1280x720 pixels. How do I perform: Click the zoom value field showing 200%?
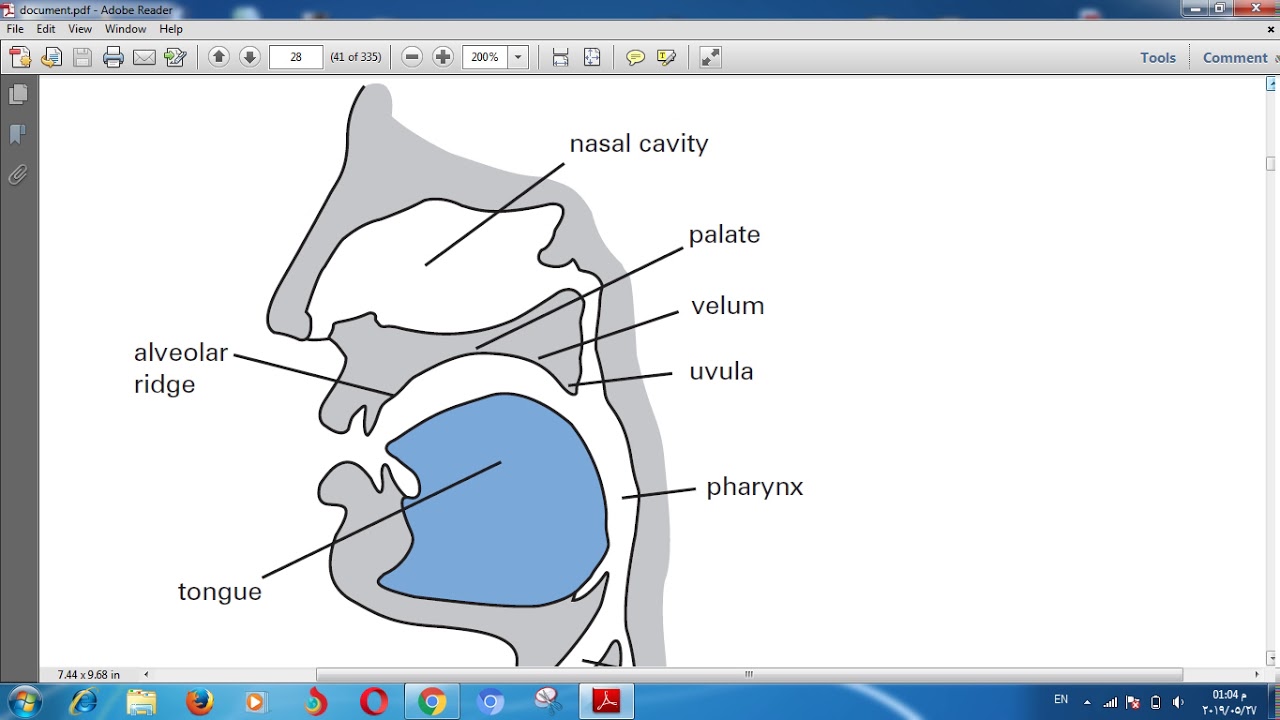[485, 57]
